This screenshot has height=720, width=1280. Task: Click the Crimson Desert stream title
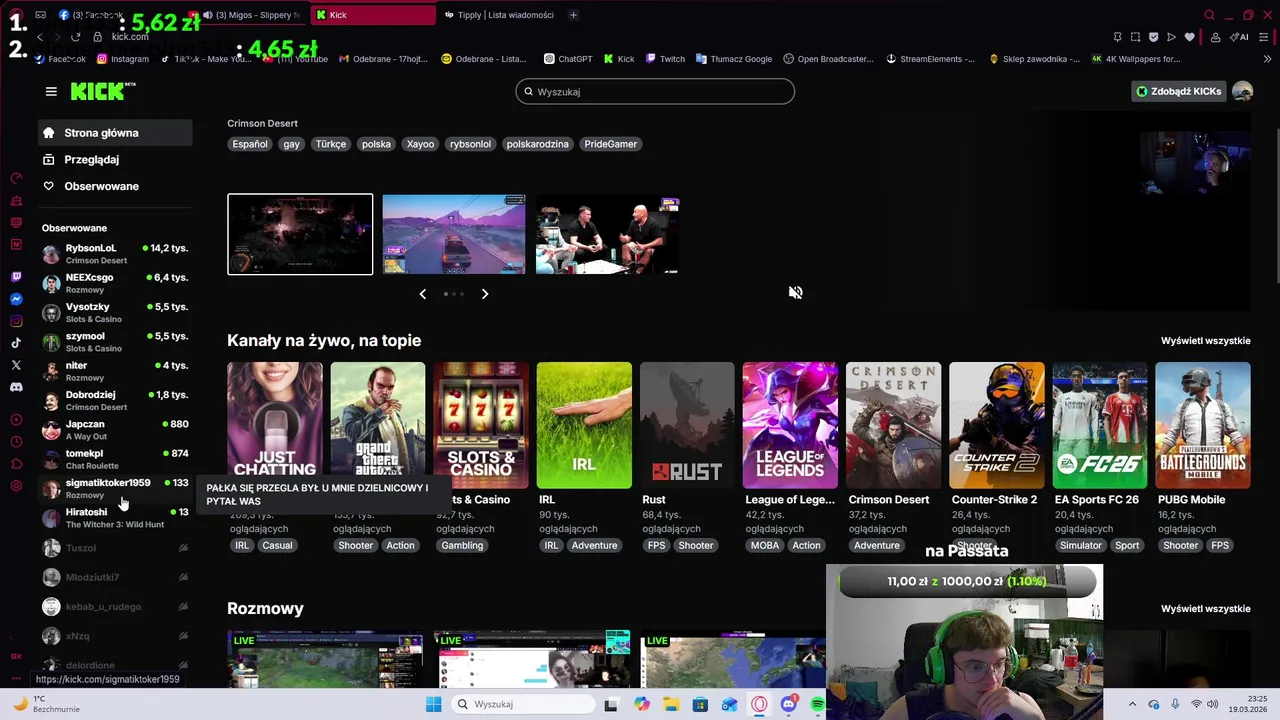click(262, 123)
